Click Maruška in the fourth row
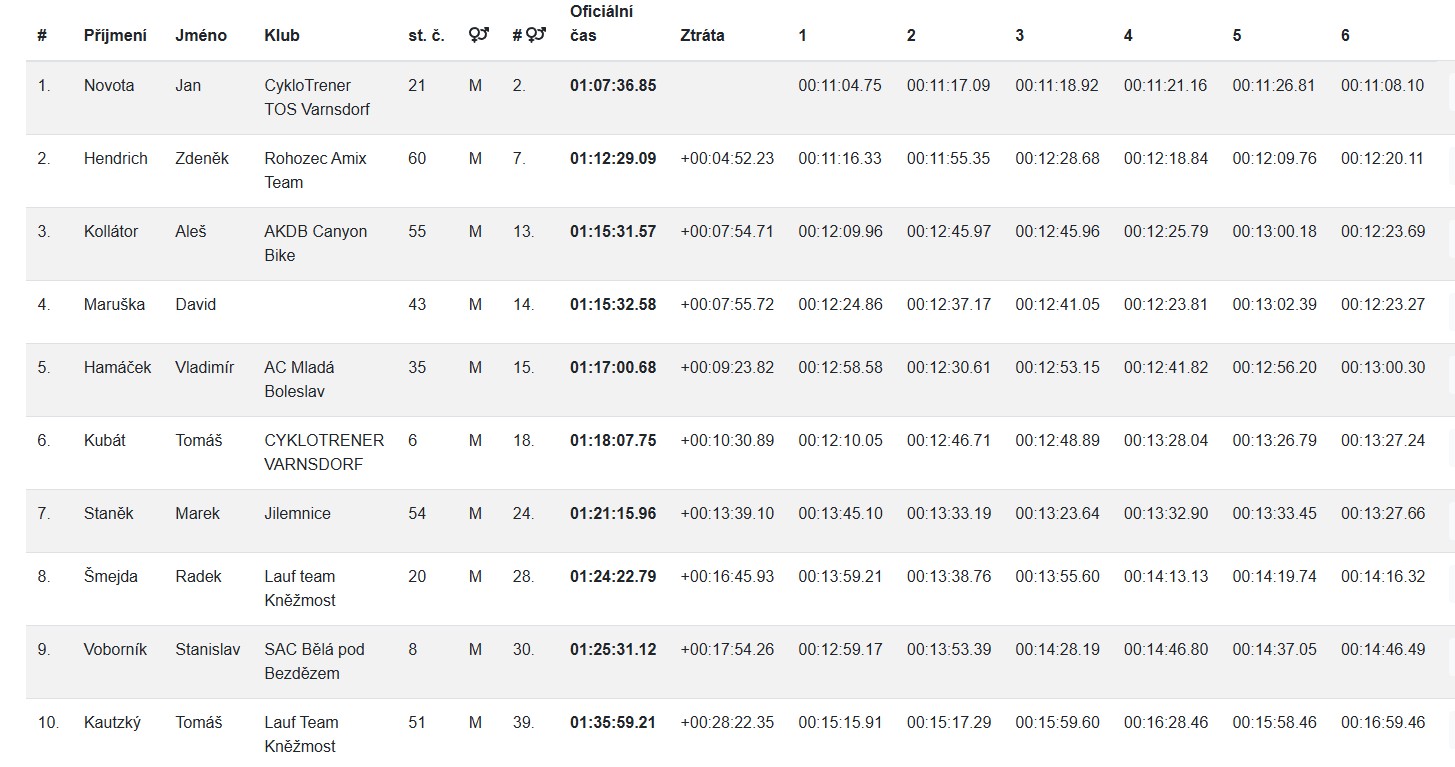The image size is (1455, 767). [114, 305]
